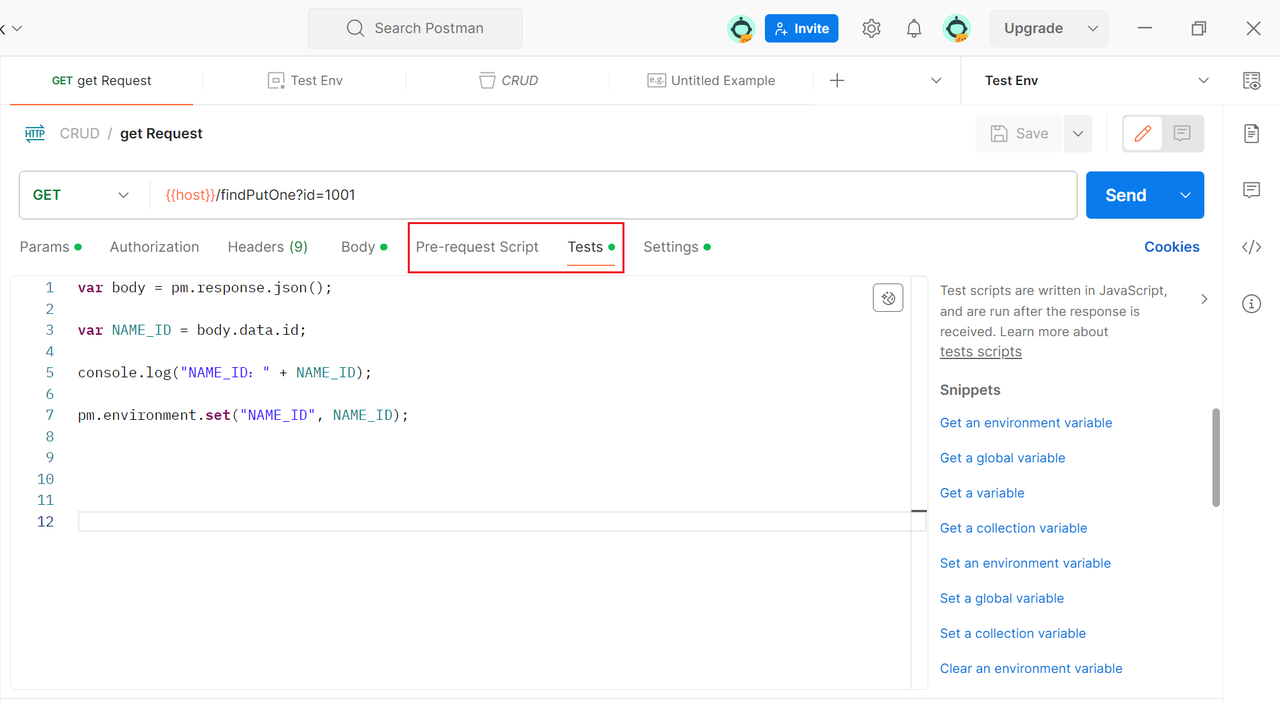This screenshot has width=1280, height=704.
Task: Insert Set a global variable snippet
Action: pyautogui.click(x=1002, y=598)
